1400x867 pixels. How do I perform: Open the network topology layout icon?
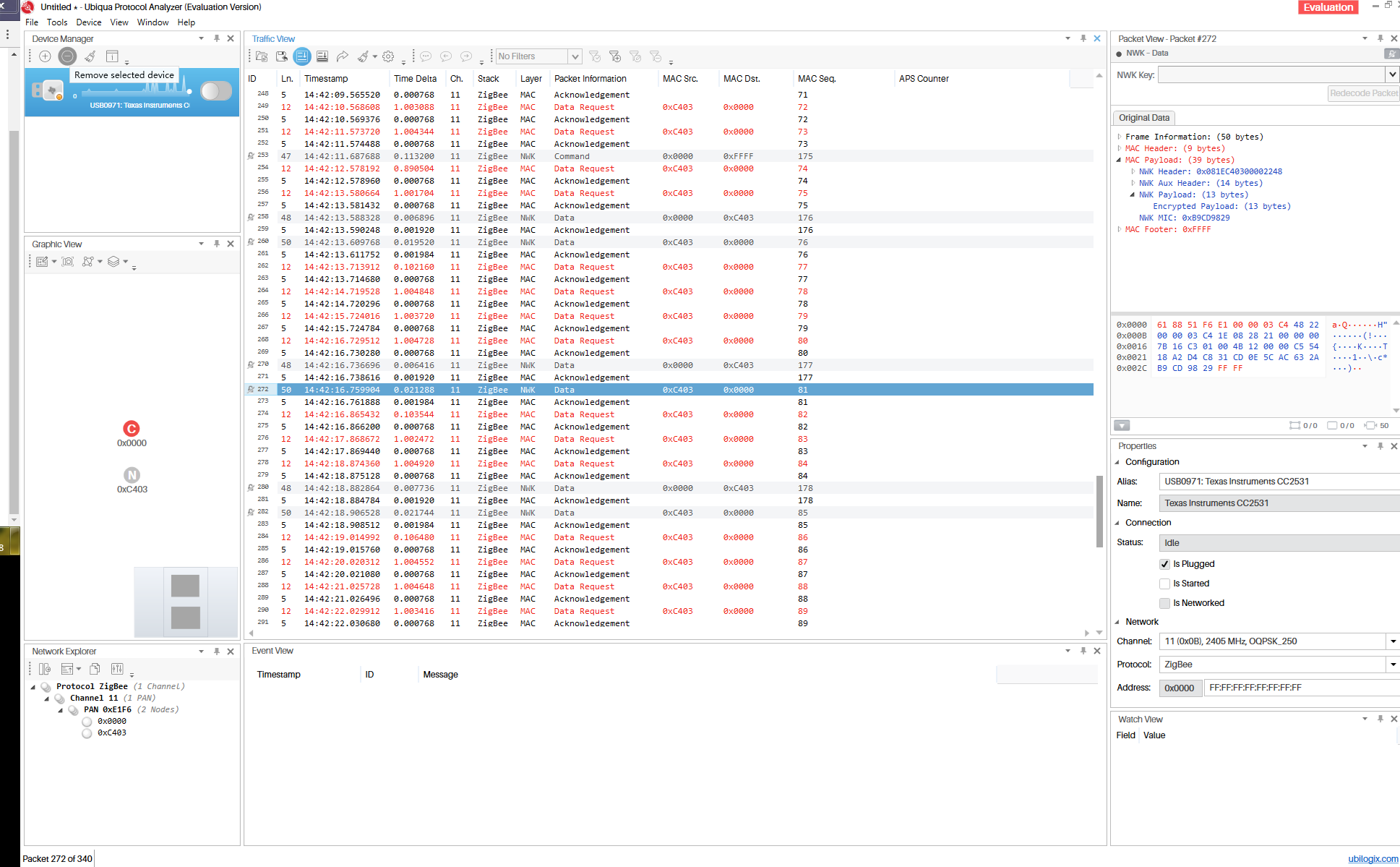tap(87, 262)
